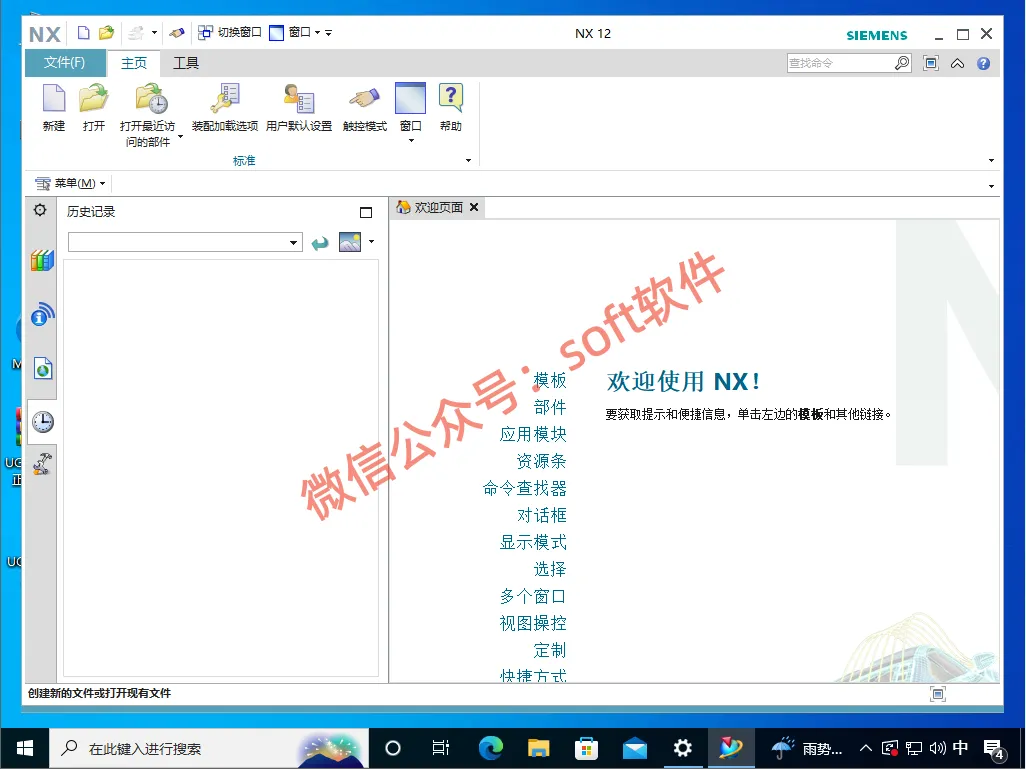Expand top border bar options arrow at right

[x=991, y=187]
